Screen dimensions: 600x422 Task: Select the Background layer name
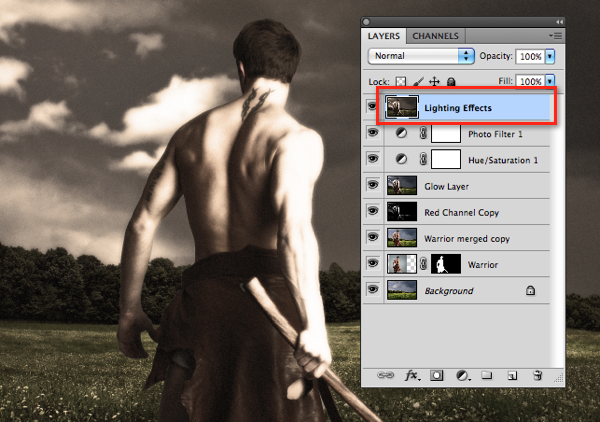[x=449, y=291]
